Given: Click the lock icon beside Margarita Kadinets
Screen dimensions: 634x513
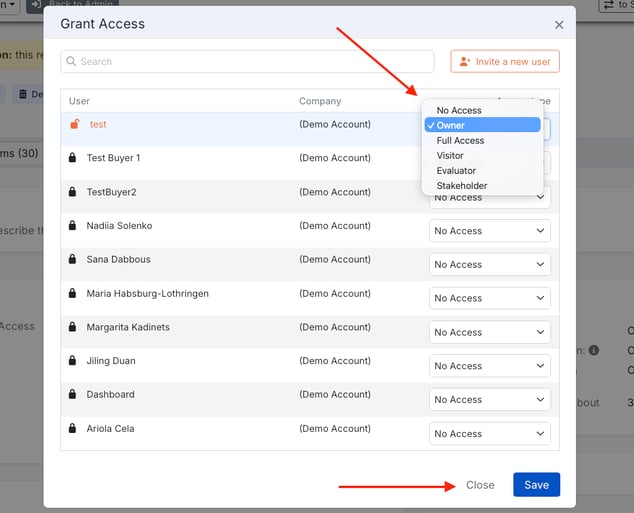Looking at the screenshot, I should (72, 327).
